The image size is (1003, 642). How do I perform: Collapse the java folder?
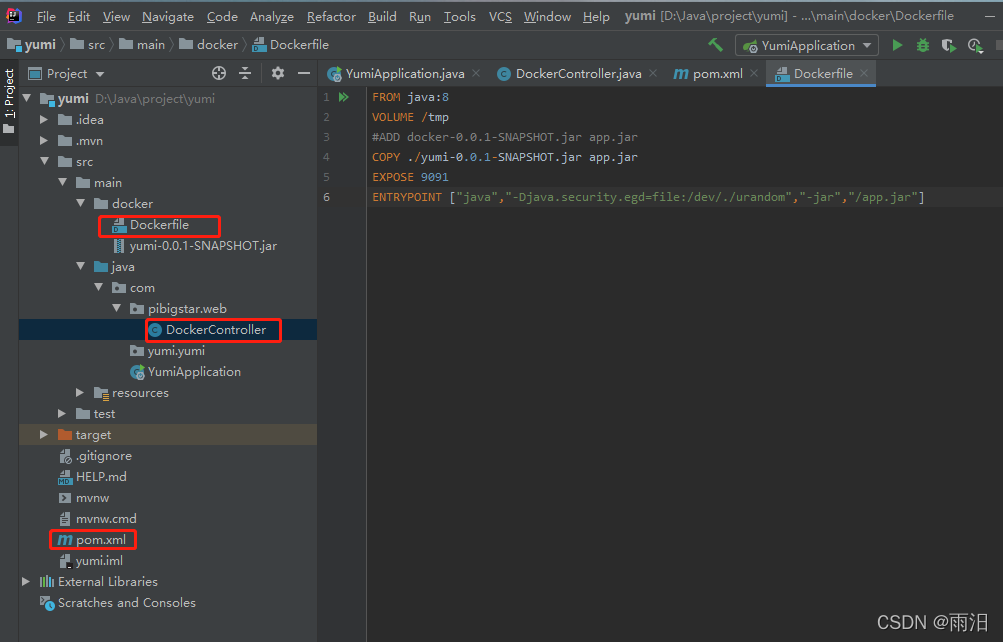tap(81, 267)
